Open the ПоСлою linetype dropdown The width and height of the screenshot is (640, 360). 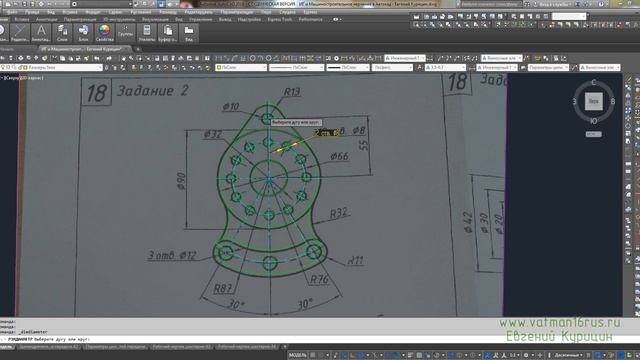click(x=297, y=67)
